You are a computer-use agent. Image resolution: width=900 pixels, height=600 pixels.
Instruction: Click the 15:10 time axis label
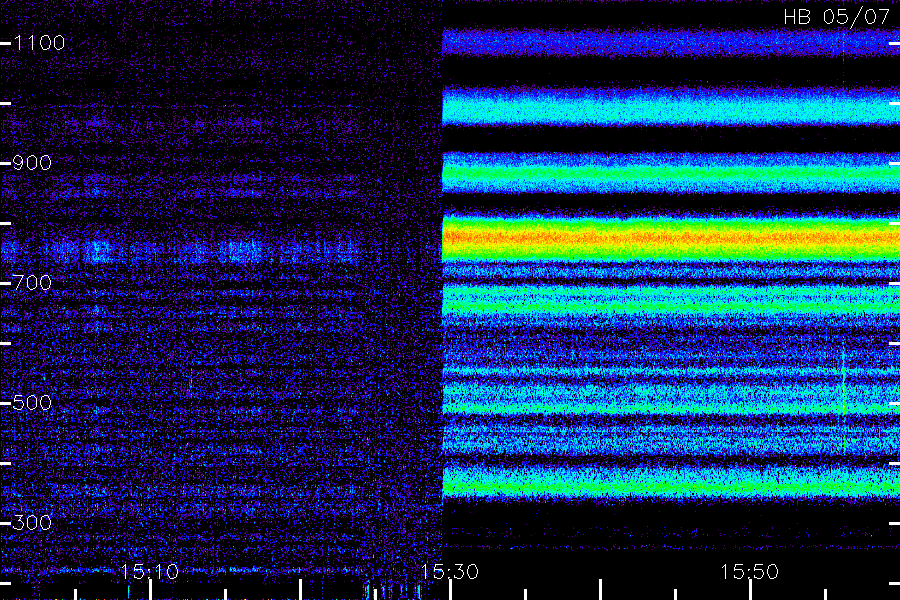[149, 572]
